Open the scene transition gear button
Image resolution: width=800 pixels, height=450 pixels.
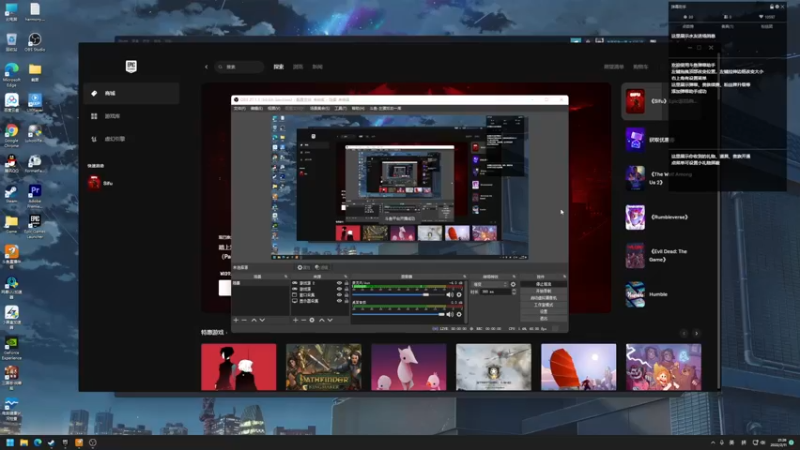[x=513, y=284]
